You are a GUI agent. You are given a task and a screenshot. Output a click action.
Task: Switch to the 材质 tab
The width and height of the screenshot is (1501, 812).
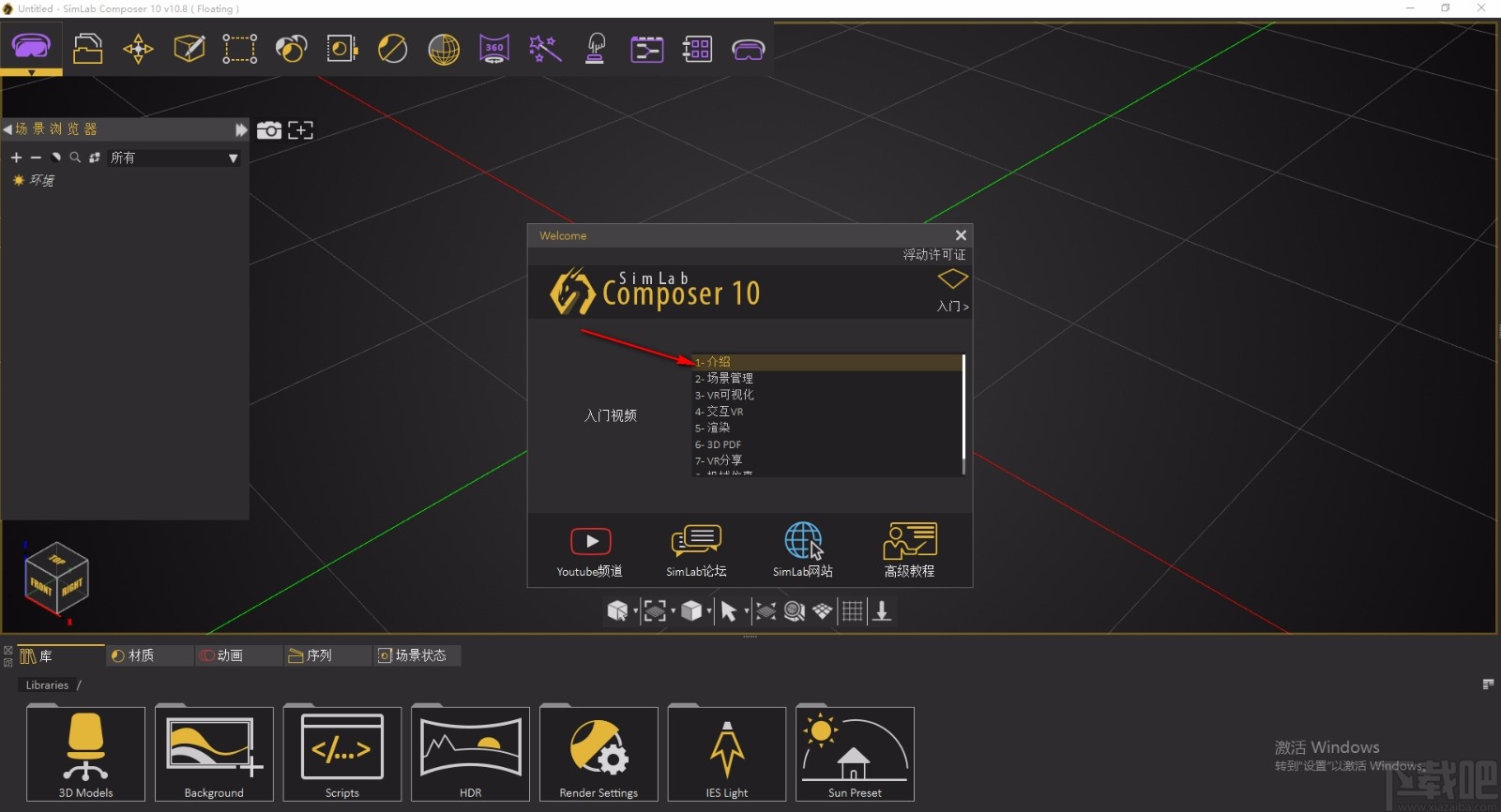(149, 655)
